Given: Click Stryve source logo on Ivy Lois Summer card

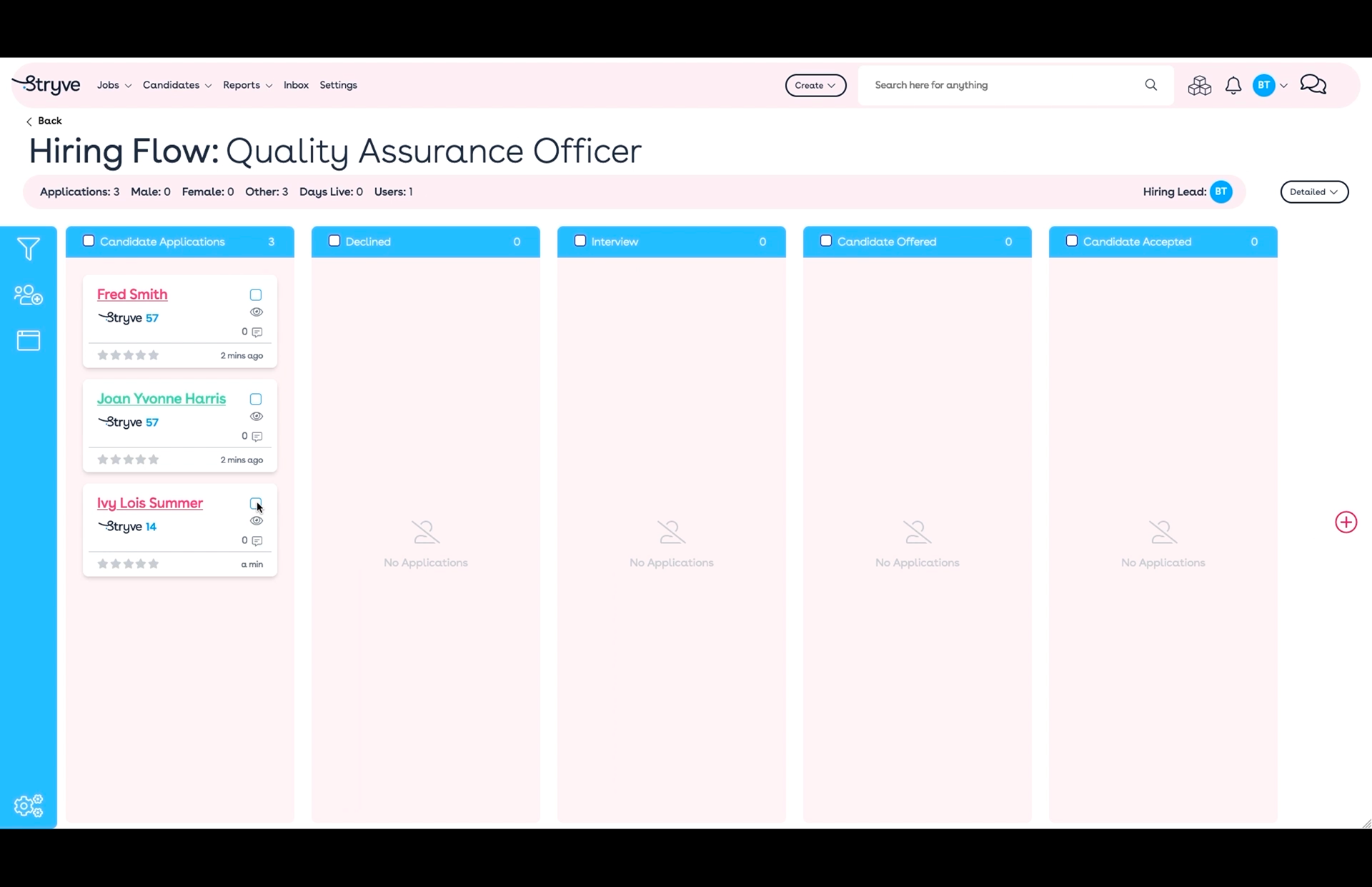Looking at the screenshot, I should [x=119, y=526].
